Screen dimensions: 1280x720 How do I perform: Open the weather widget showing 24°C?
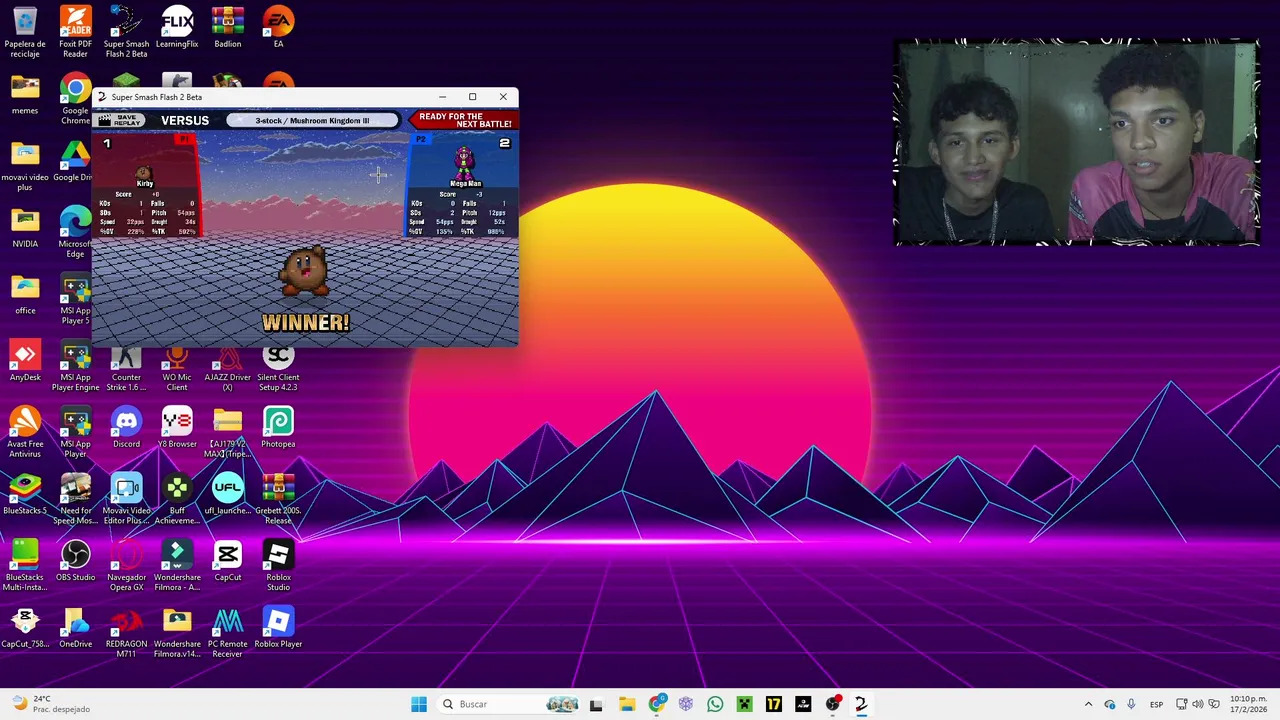point(50,704)
